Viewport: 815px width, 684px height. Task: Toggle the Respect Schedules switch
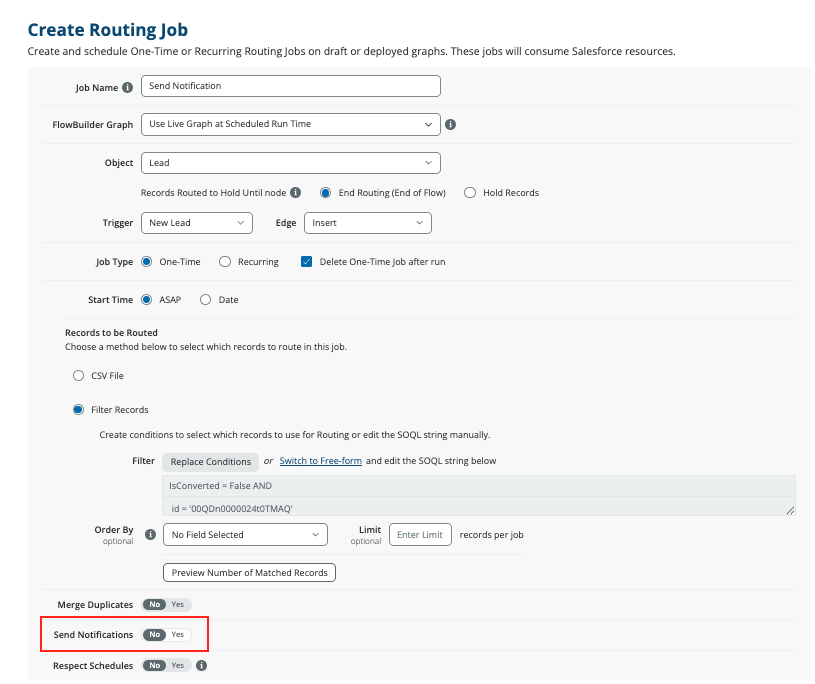click(x=166, y=665)
